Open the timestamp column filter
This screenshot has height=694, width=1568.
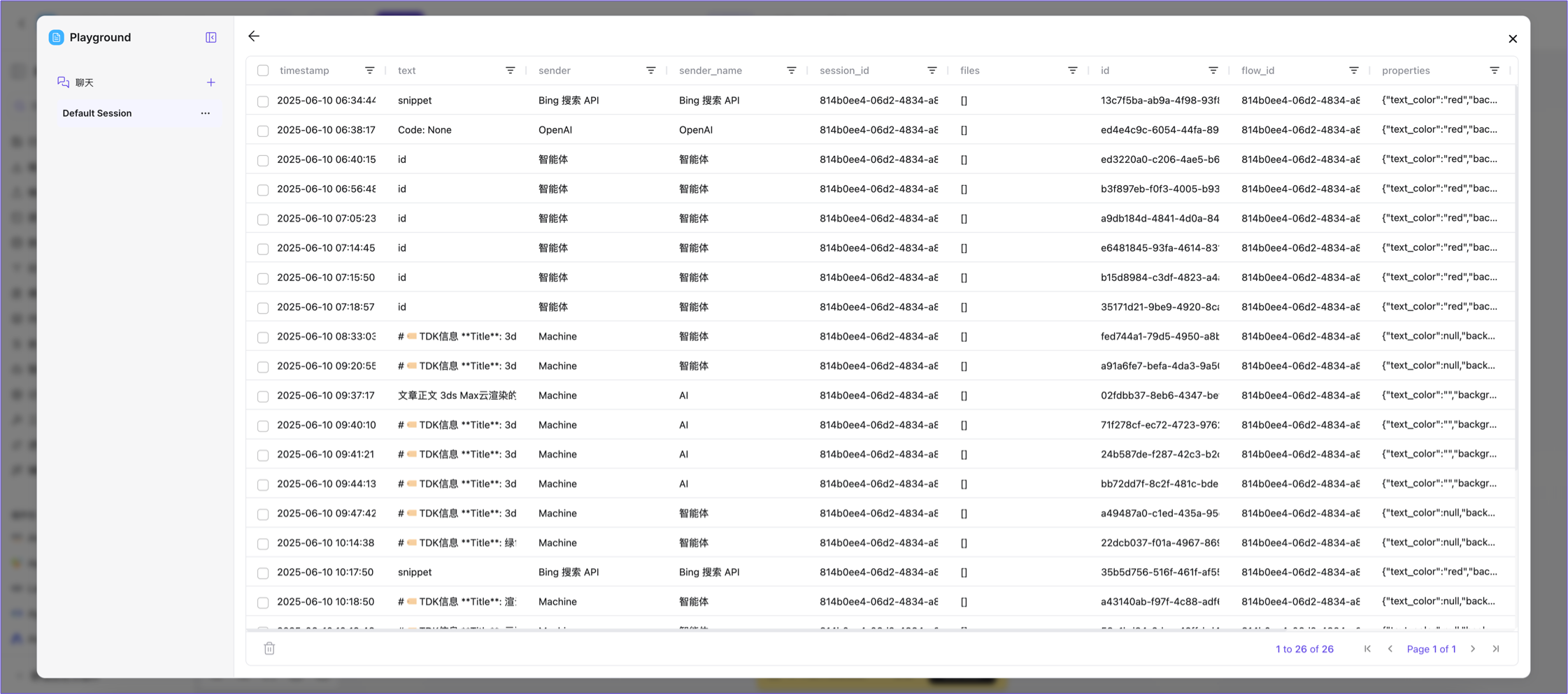click(x=369, y=71)
